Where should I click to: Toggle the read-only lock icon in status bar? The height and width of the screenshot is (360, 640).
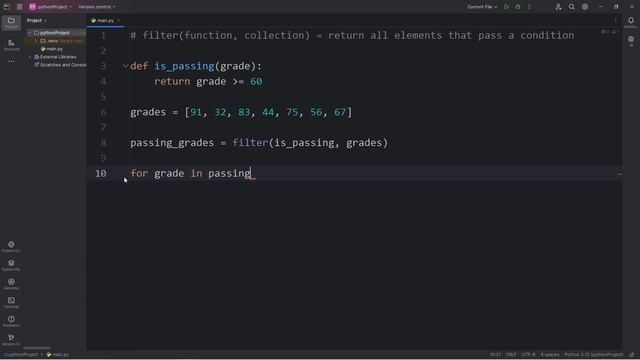click(x=632, y=355)
